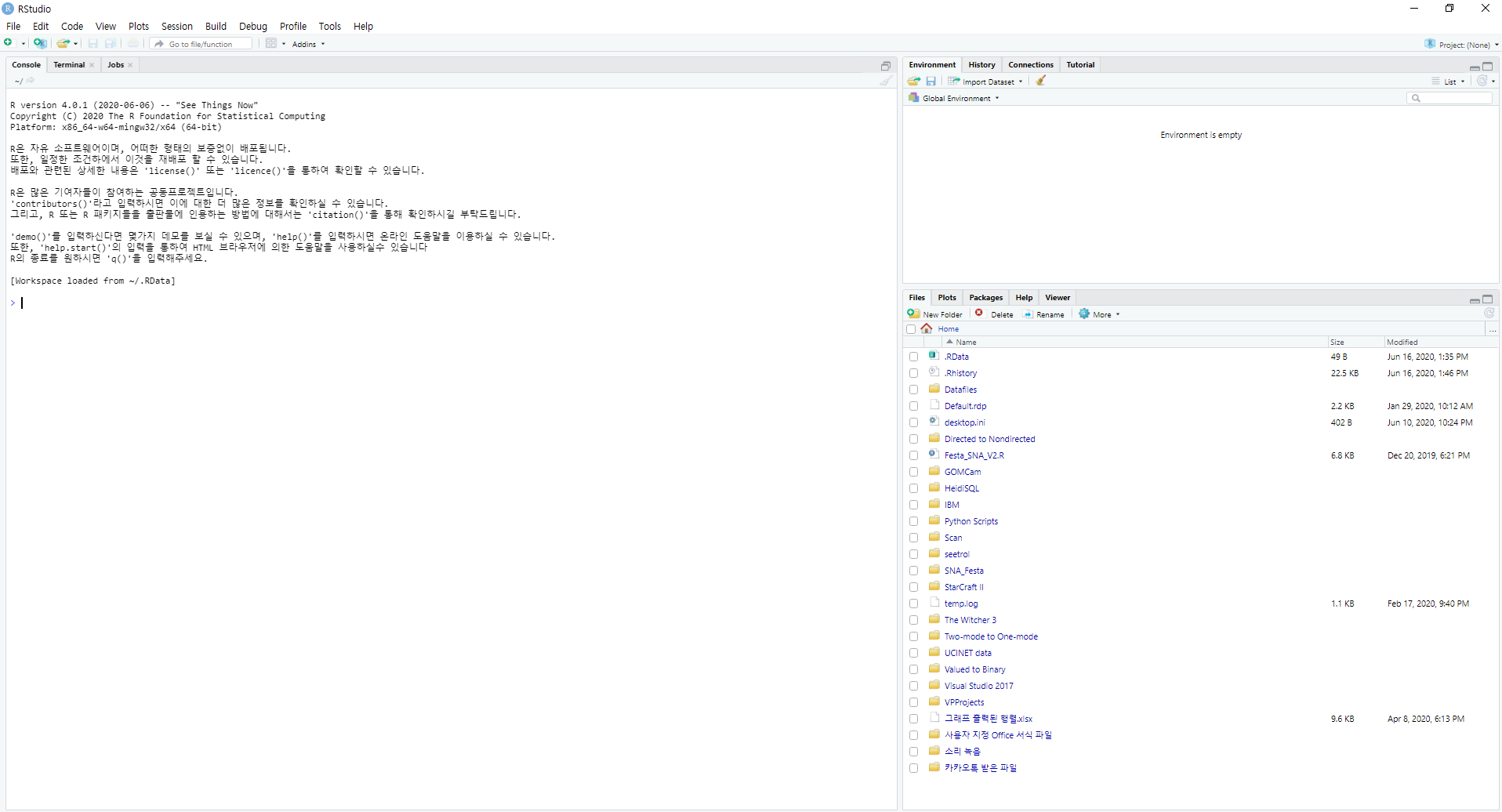Open the SNA_Festa folder link

[x=964, y=571]
